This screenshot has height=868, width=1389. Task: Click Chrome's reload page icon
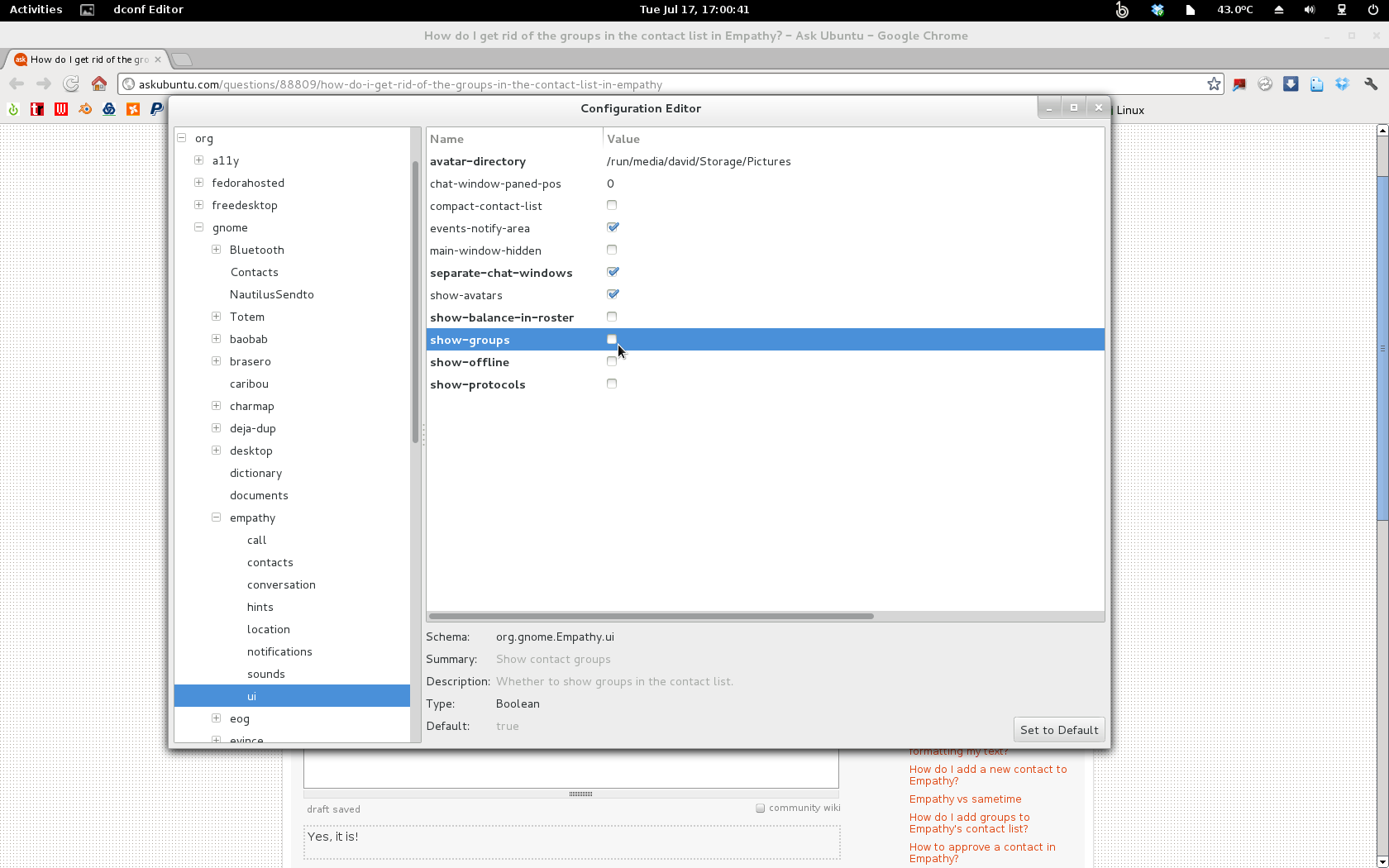(x=71, y=83)
